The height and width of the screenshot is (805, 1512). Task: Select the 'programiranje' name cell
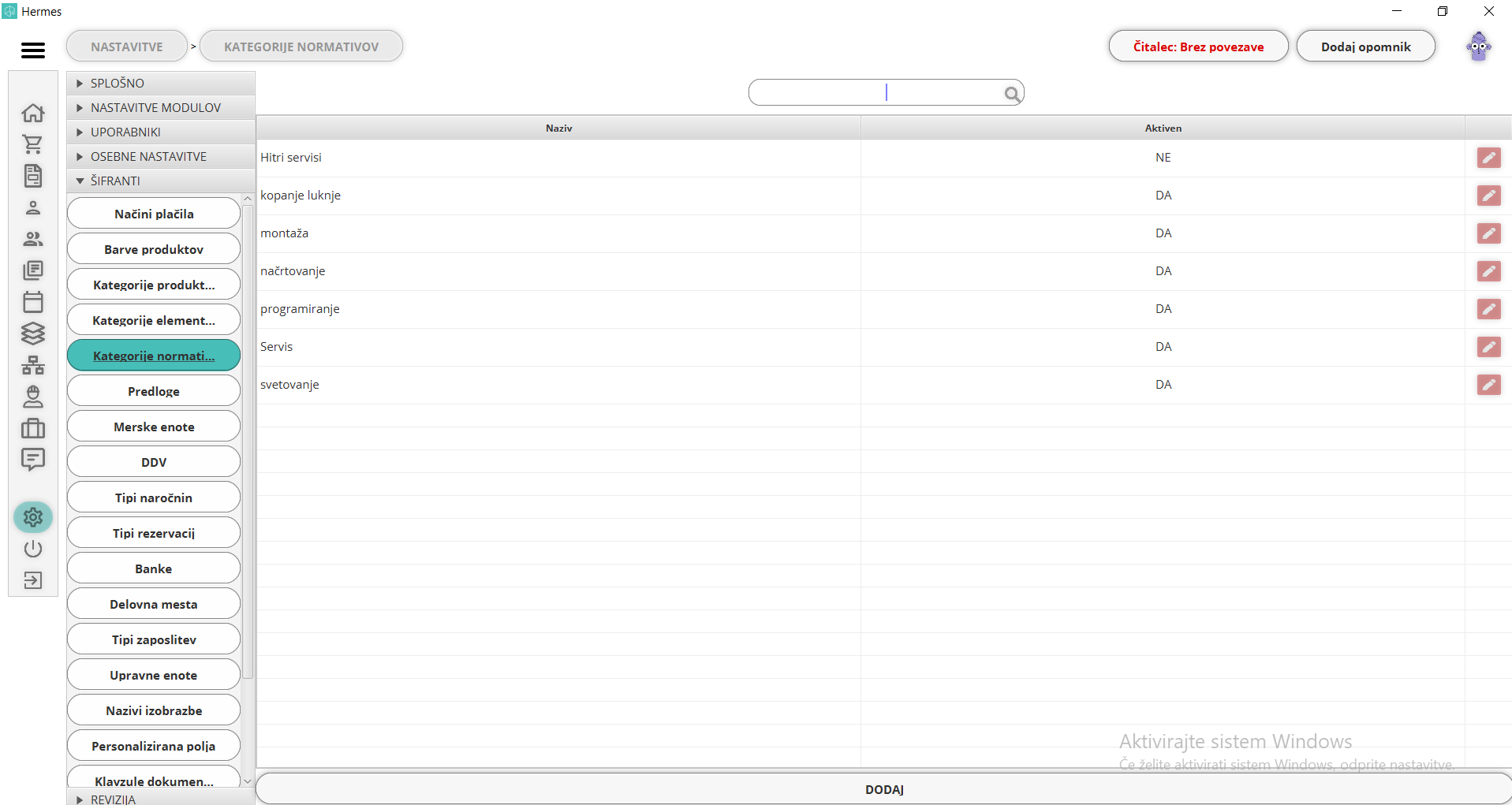click(x=558, y=309)
